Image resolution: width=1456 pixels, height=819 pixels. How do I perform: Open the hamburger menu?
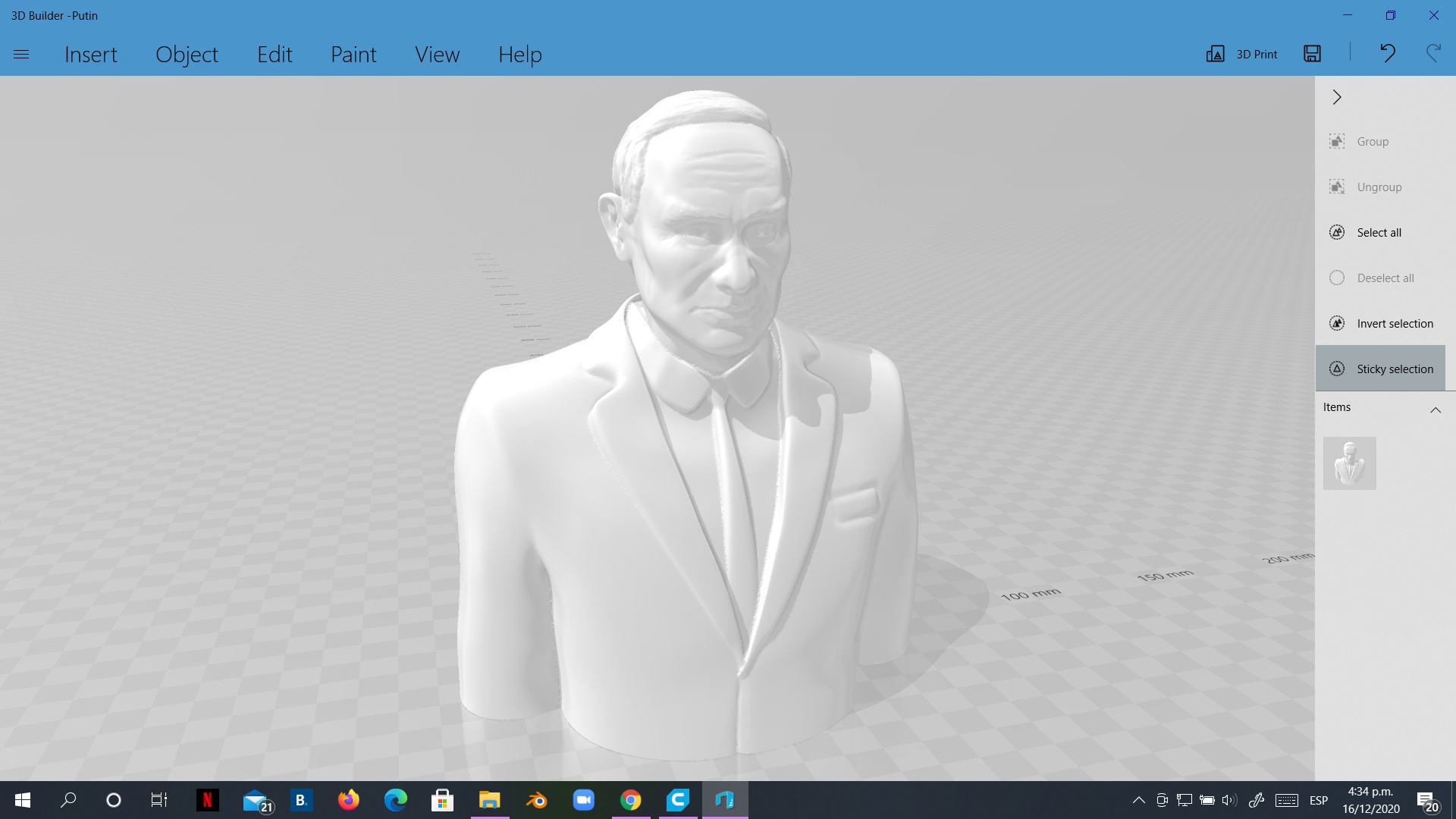21,54
